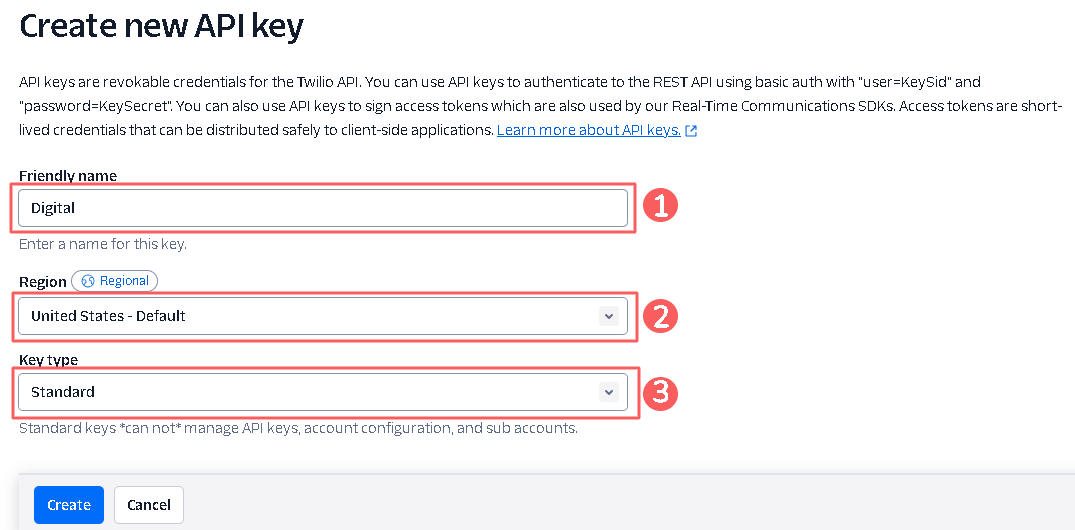1075x530 pixels.
Task: Open the Learn more about API keys link
Action: pos(588,130)
